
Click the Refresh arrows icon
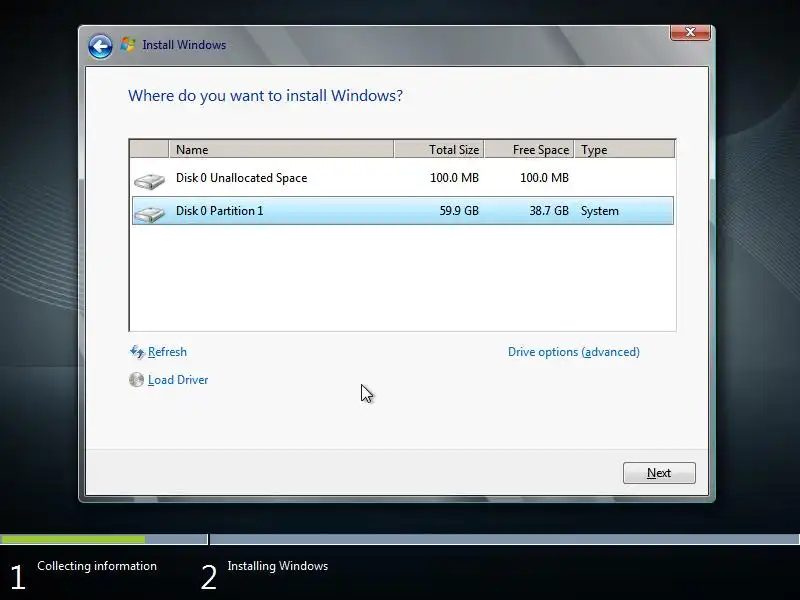137,352
